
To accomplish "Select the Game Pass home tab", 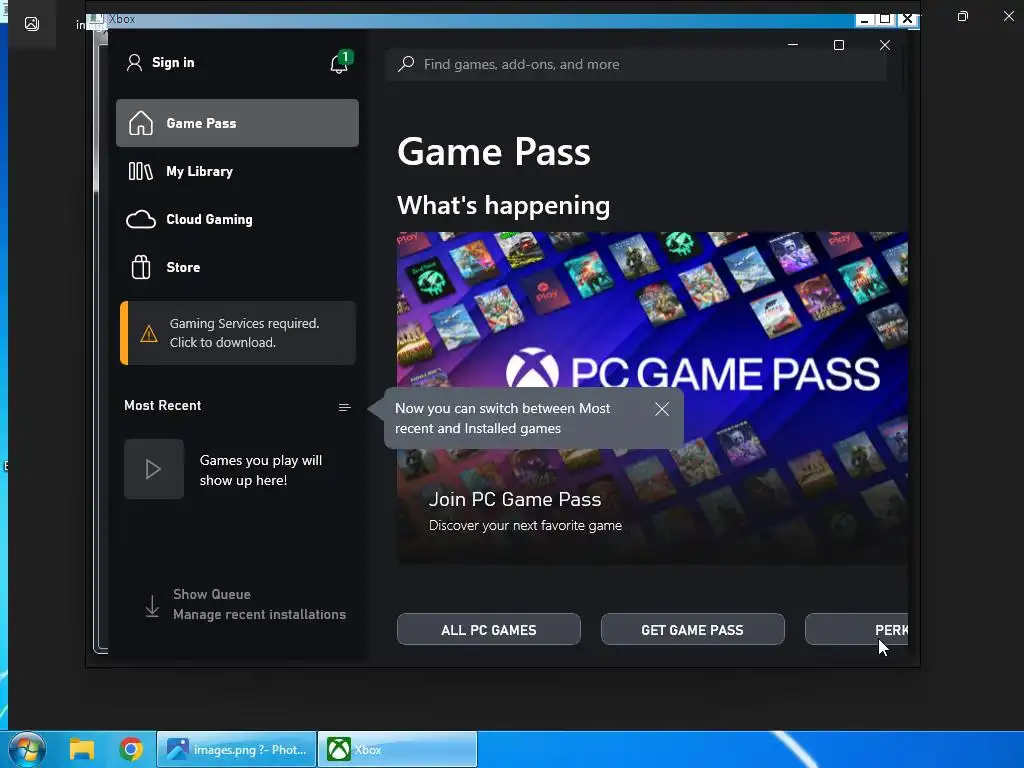I will pos(237,123).
